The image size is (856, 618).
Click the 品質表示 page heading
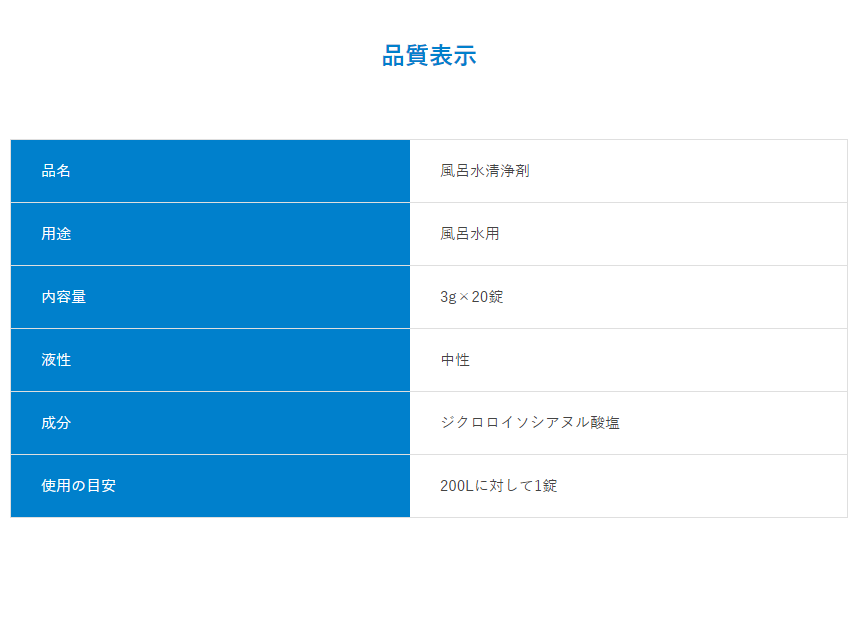tap(429, 56)
